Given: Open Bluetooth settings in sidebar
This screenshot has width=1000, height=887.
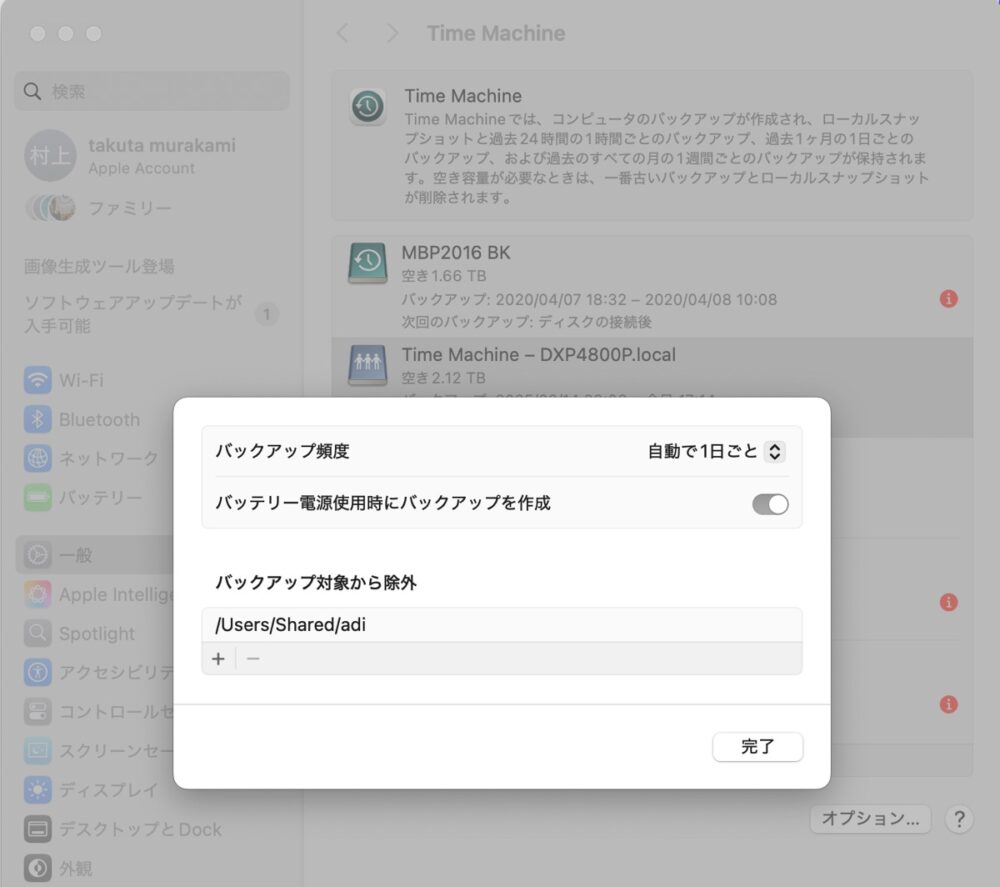Looking at the screenshot, I should (98, 419).
